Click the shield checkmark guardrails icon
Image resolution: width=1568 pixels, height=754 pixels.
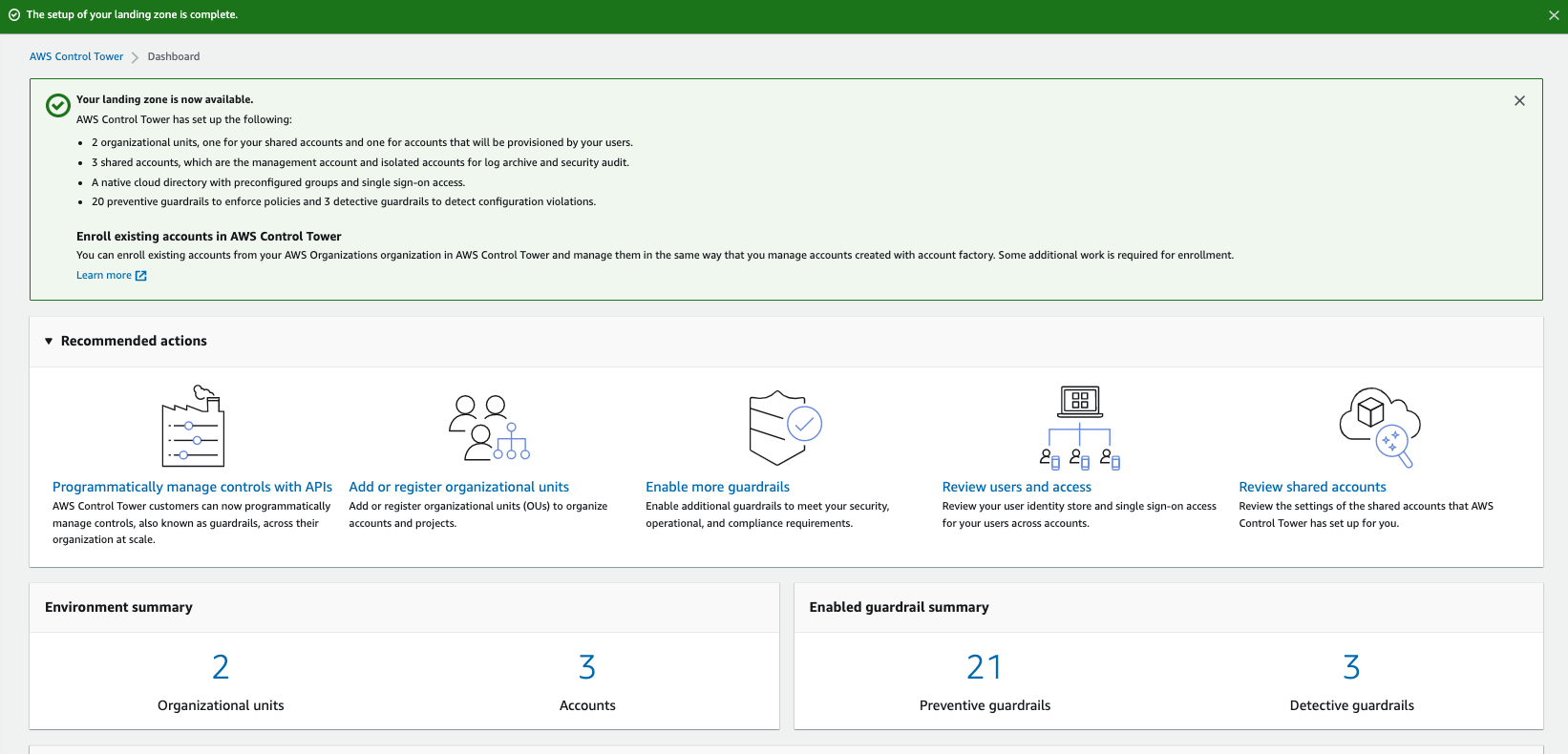tap(786, 428)
